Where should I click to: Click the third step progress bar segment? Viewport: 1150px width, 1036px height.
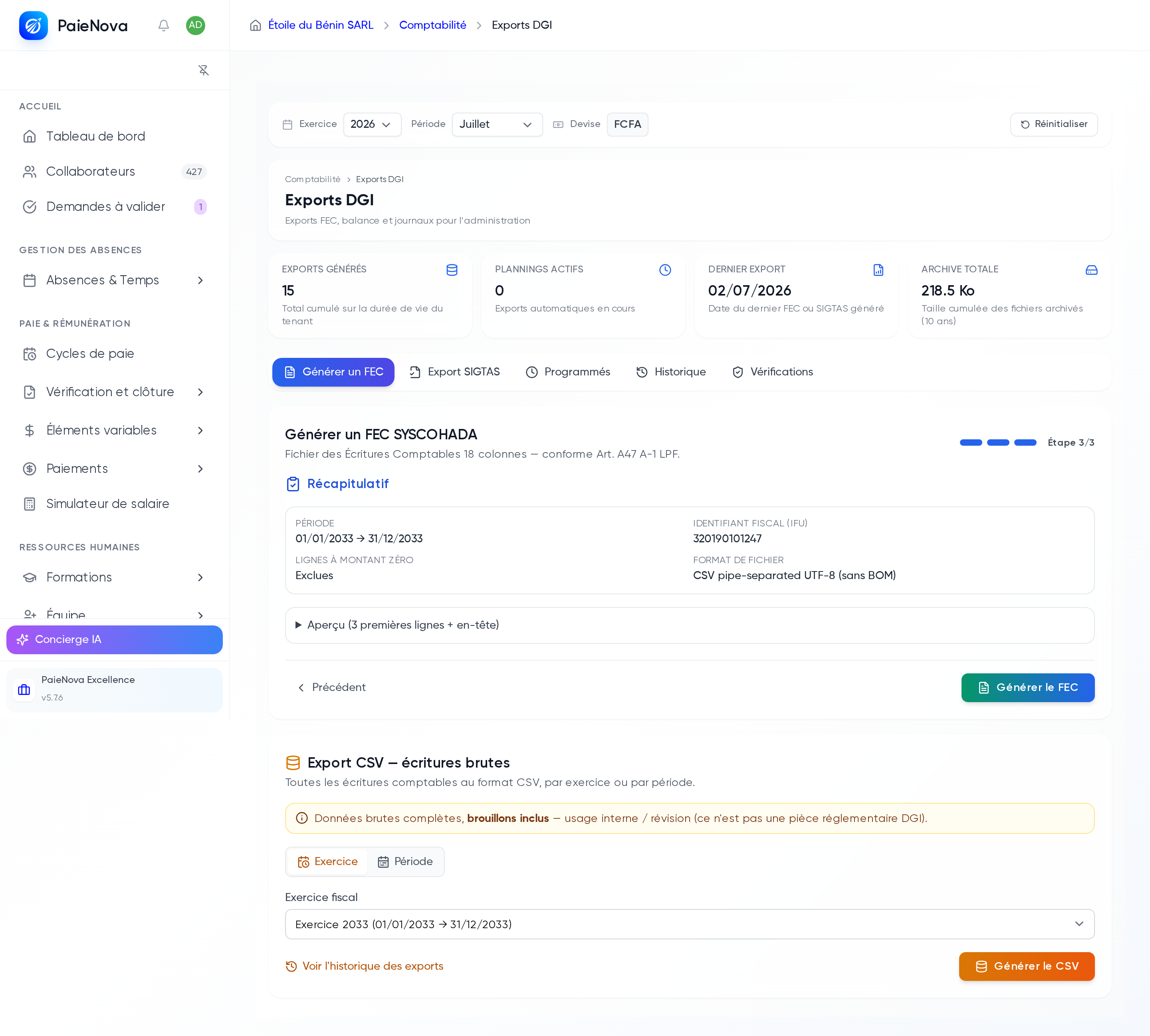click(1025, 442)
